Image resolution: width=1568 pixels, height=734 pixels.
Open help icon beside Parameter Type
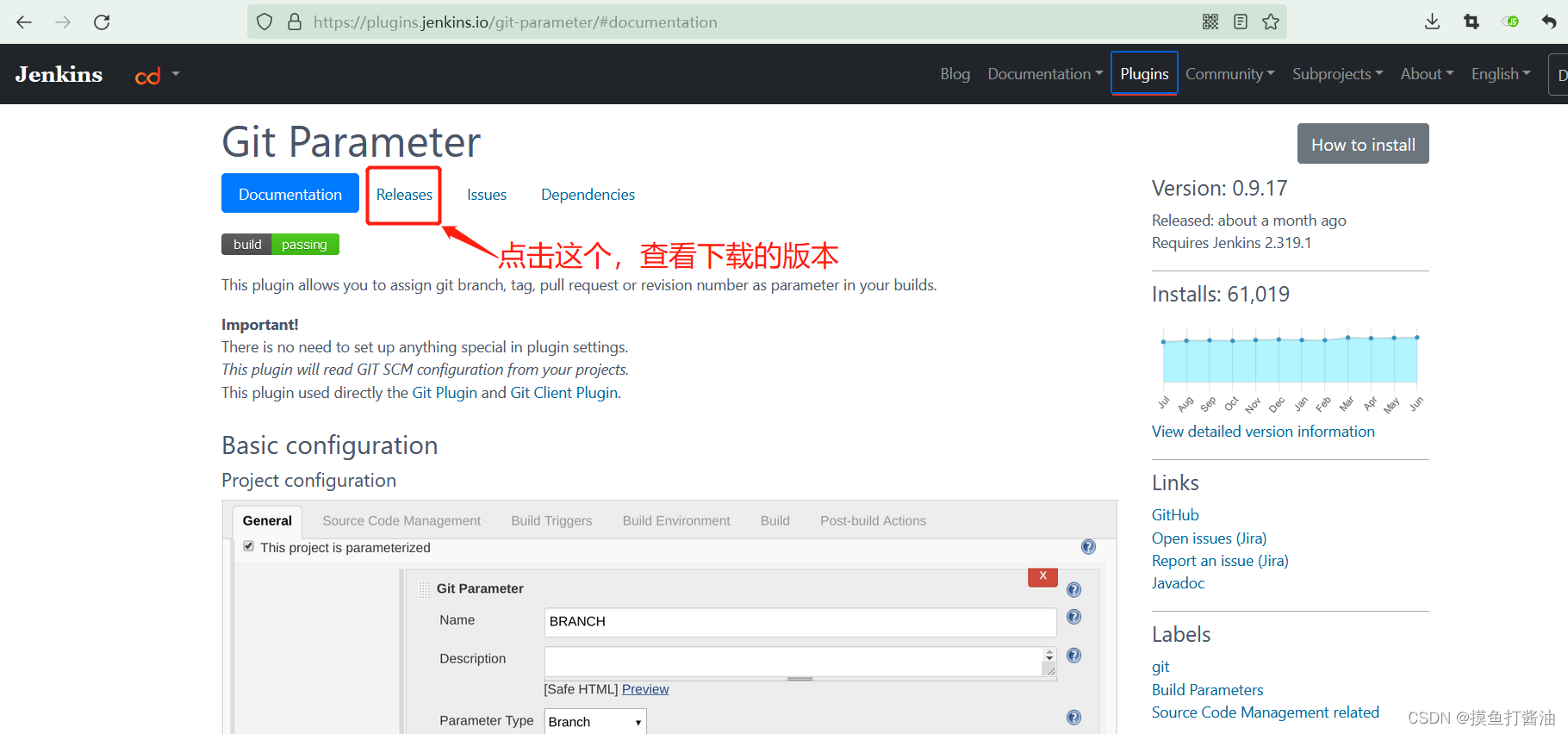pos(1073,718)
